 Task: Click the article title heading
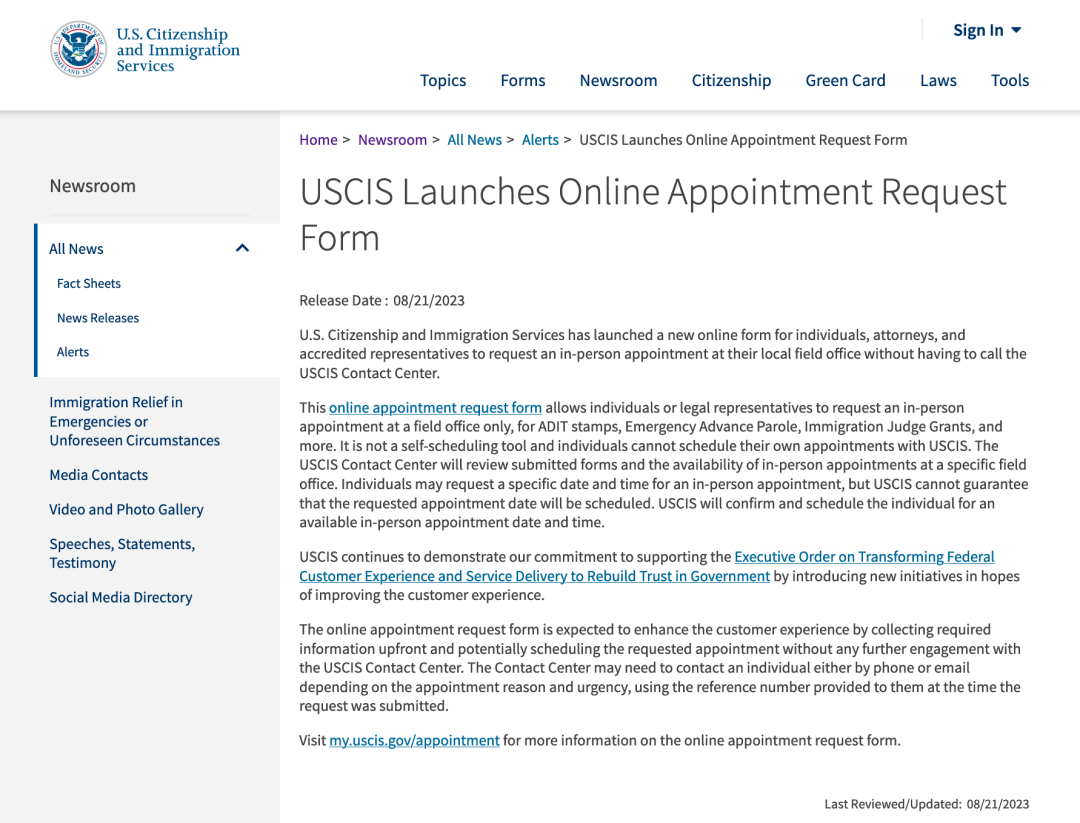tap(653, 214)
